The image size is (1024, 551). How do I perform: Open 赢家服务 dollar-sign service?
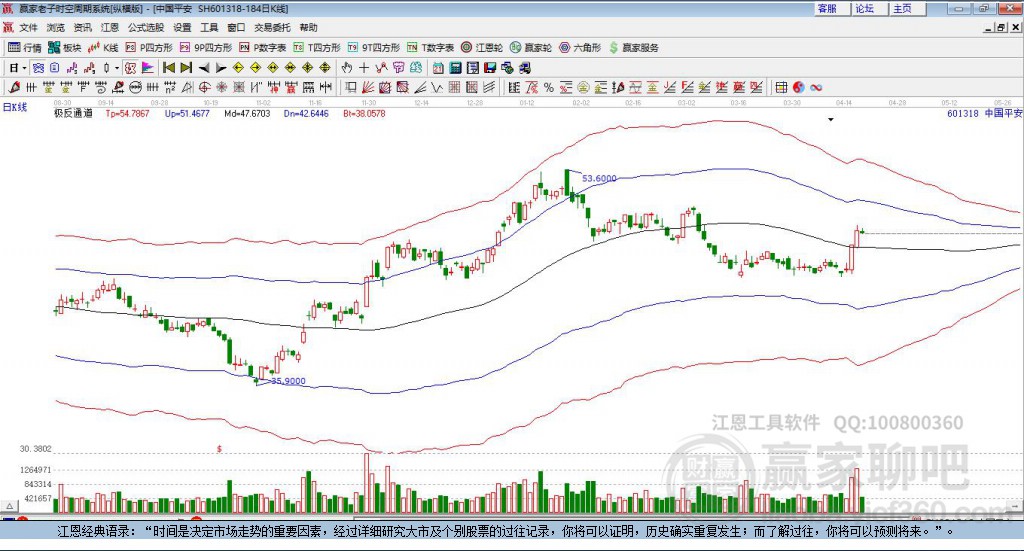[634, 48]
